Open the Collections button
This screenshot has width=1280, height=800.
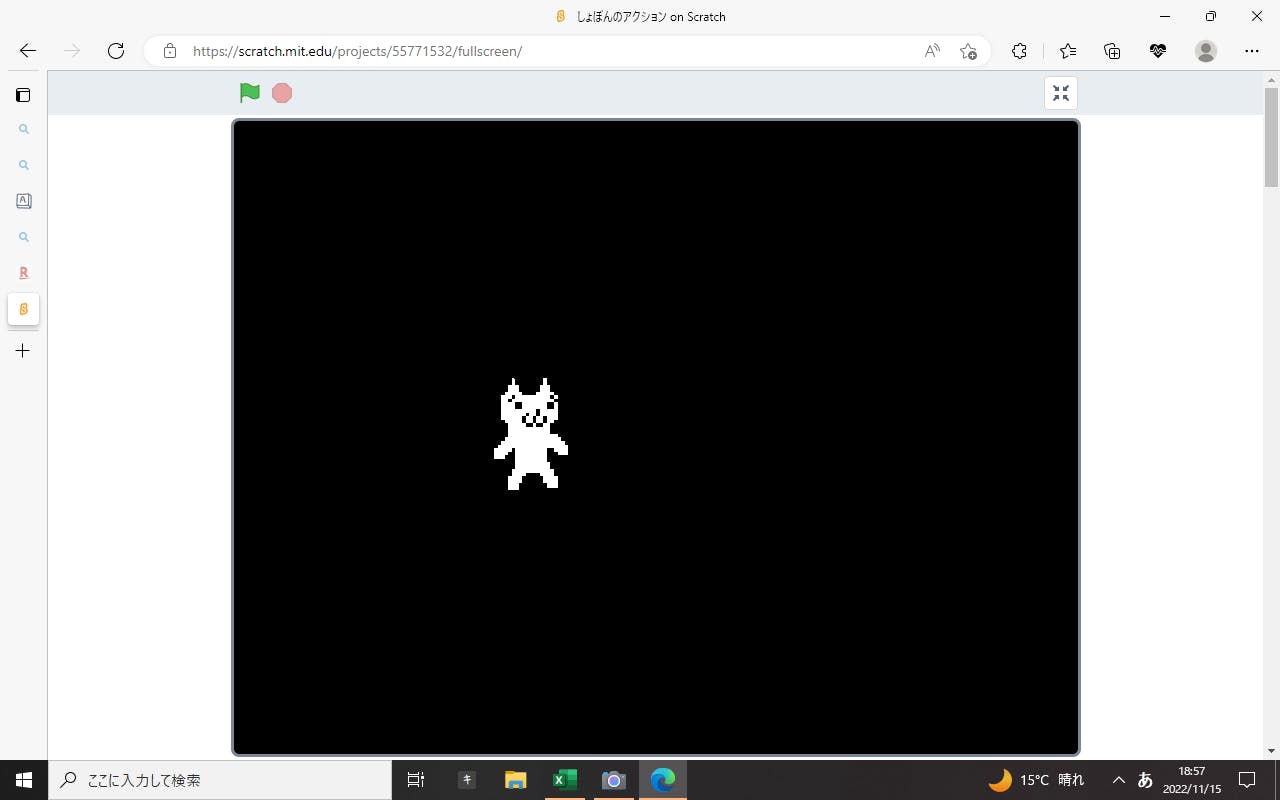[x=1112, y=51]
